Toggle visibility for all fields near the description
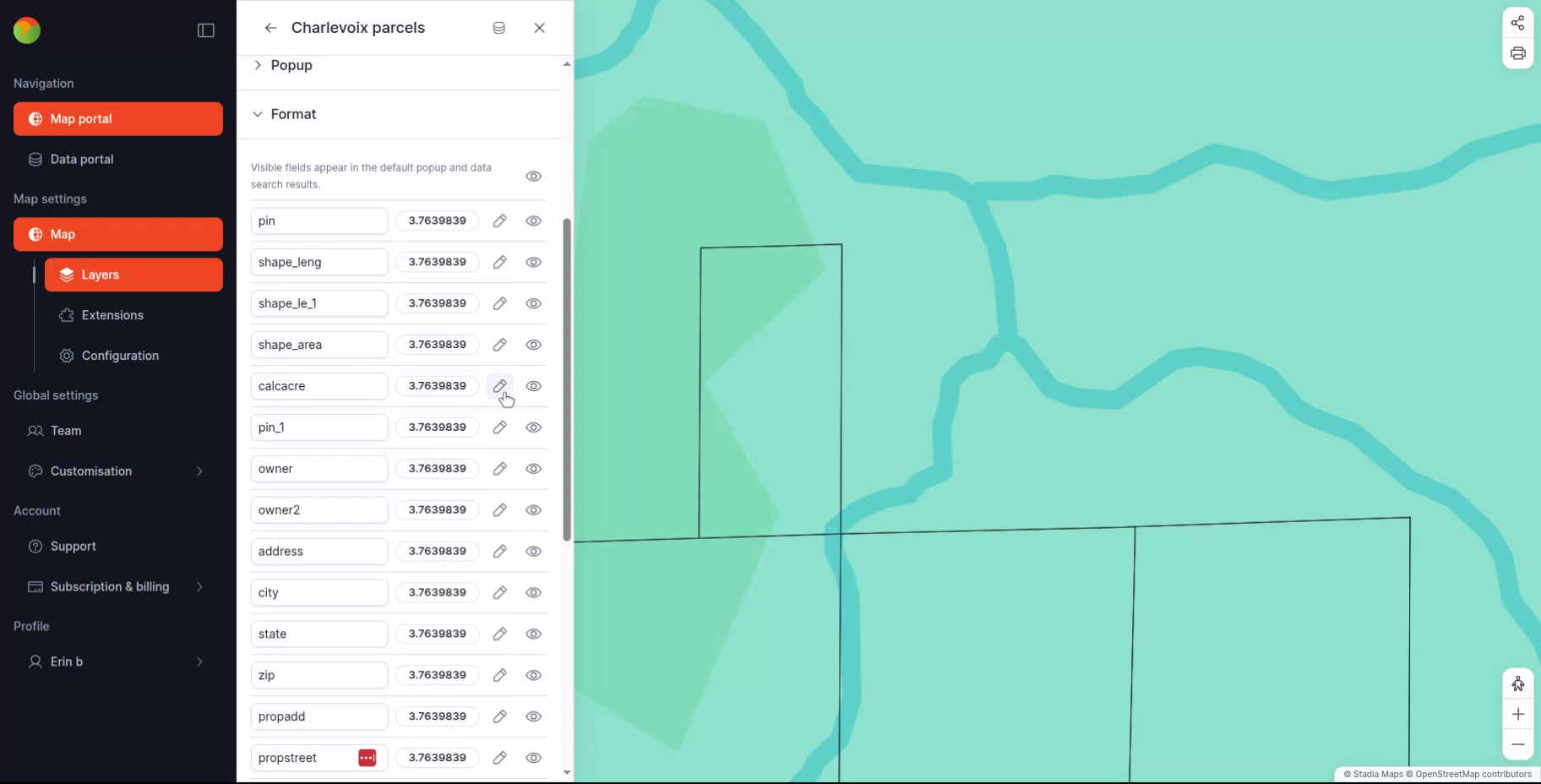Image resolution: width=1541 pixels, height=784 pixels. 534,176
